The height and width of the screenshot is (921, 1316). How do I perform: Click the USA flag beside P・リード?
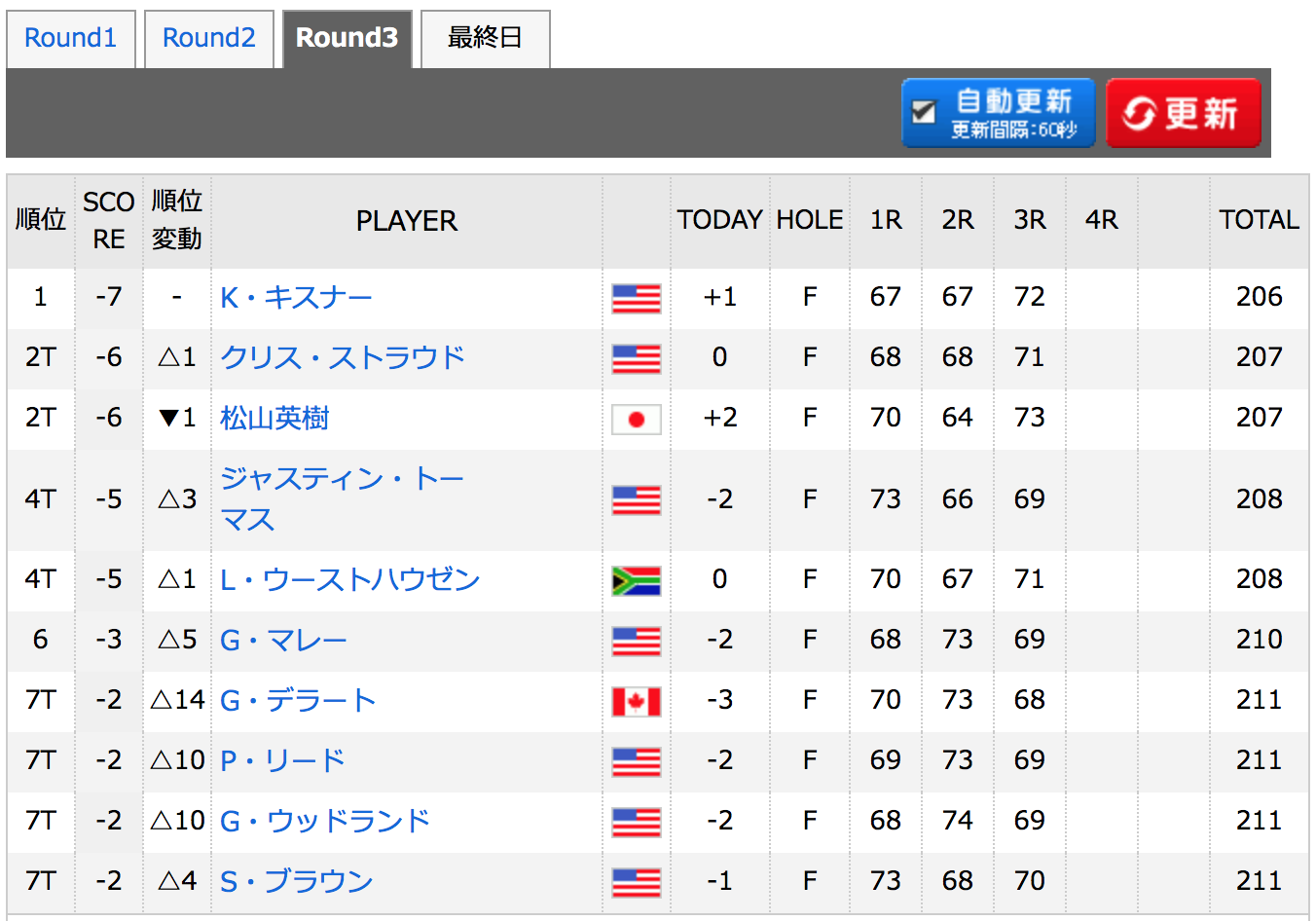637,761
